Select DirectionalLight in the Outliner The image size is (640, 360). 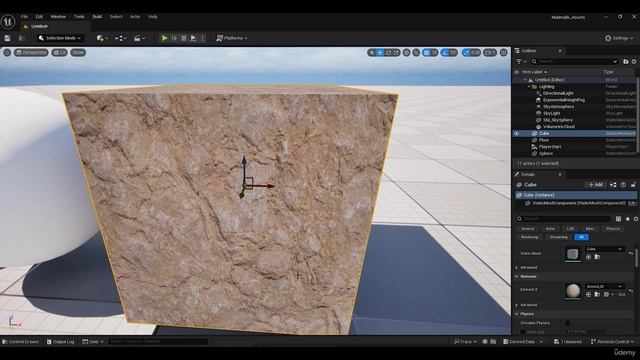(x=558, y=93)
